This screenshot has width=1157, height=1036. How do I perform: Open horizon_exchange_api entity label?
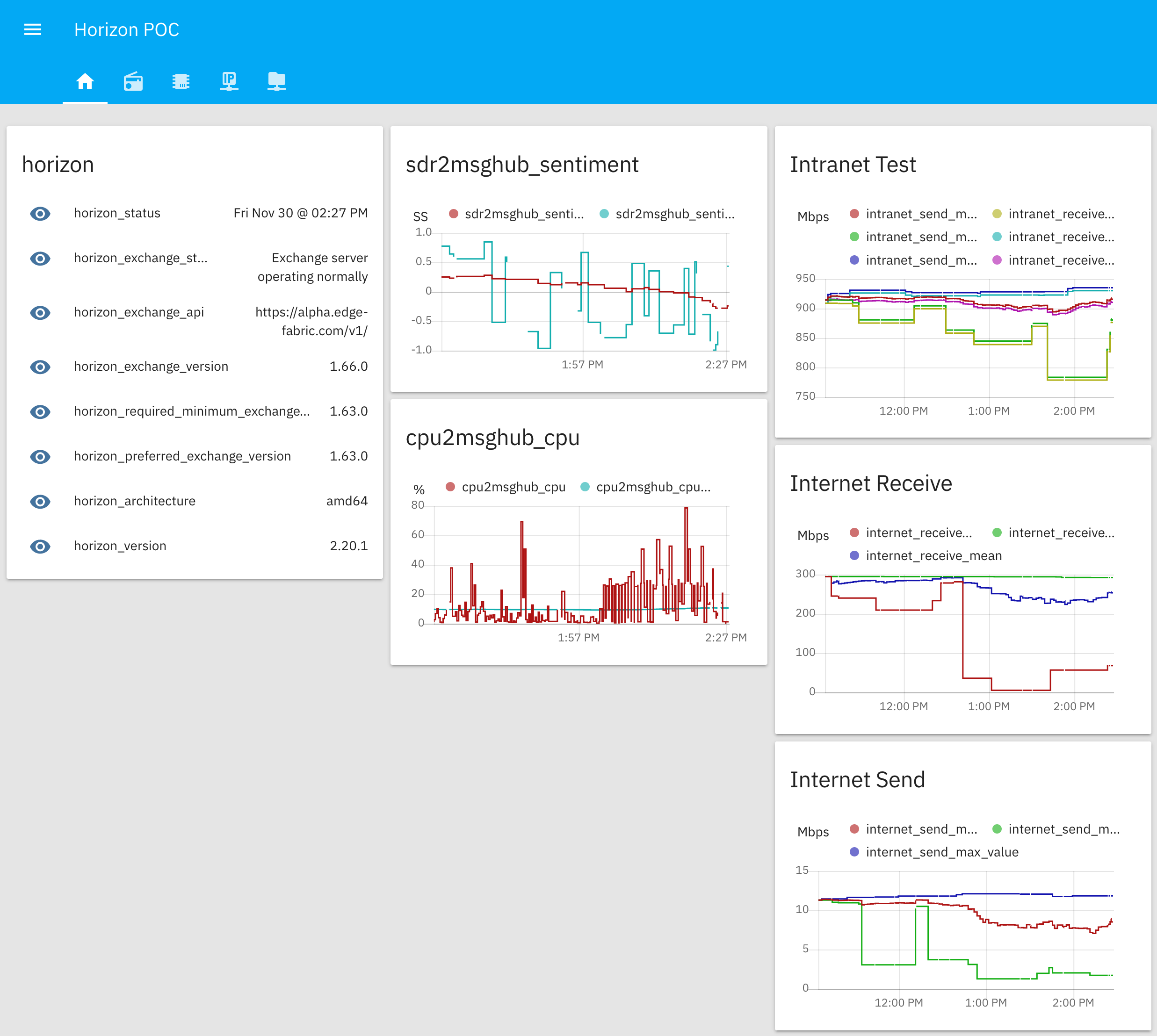pos(139,312)
